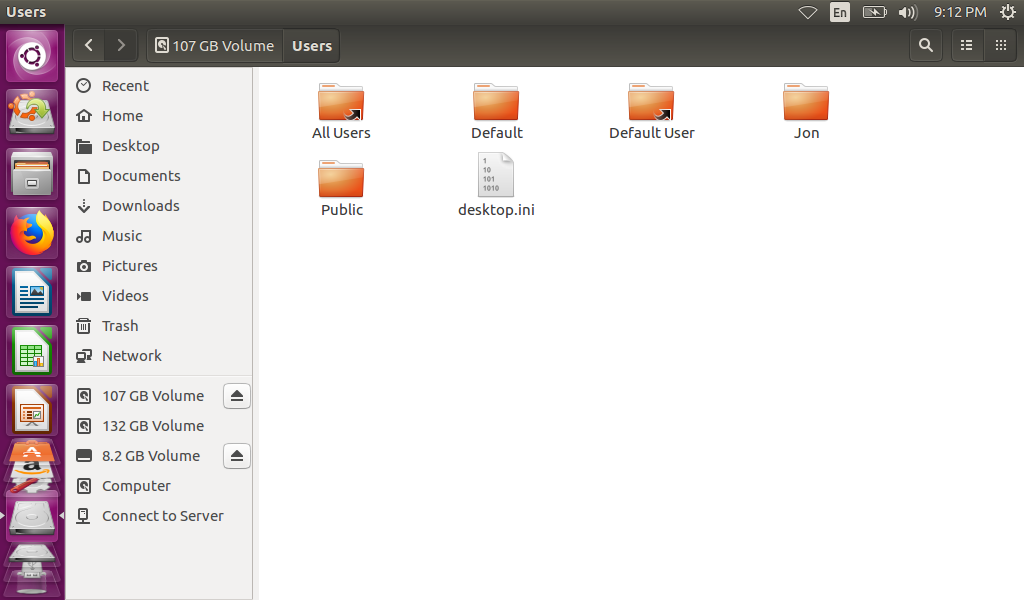
Task: Open Trash from the sidebar
Action: 120,326
